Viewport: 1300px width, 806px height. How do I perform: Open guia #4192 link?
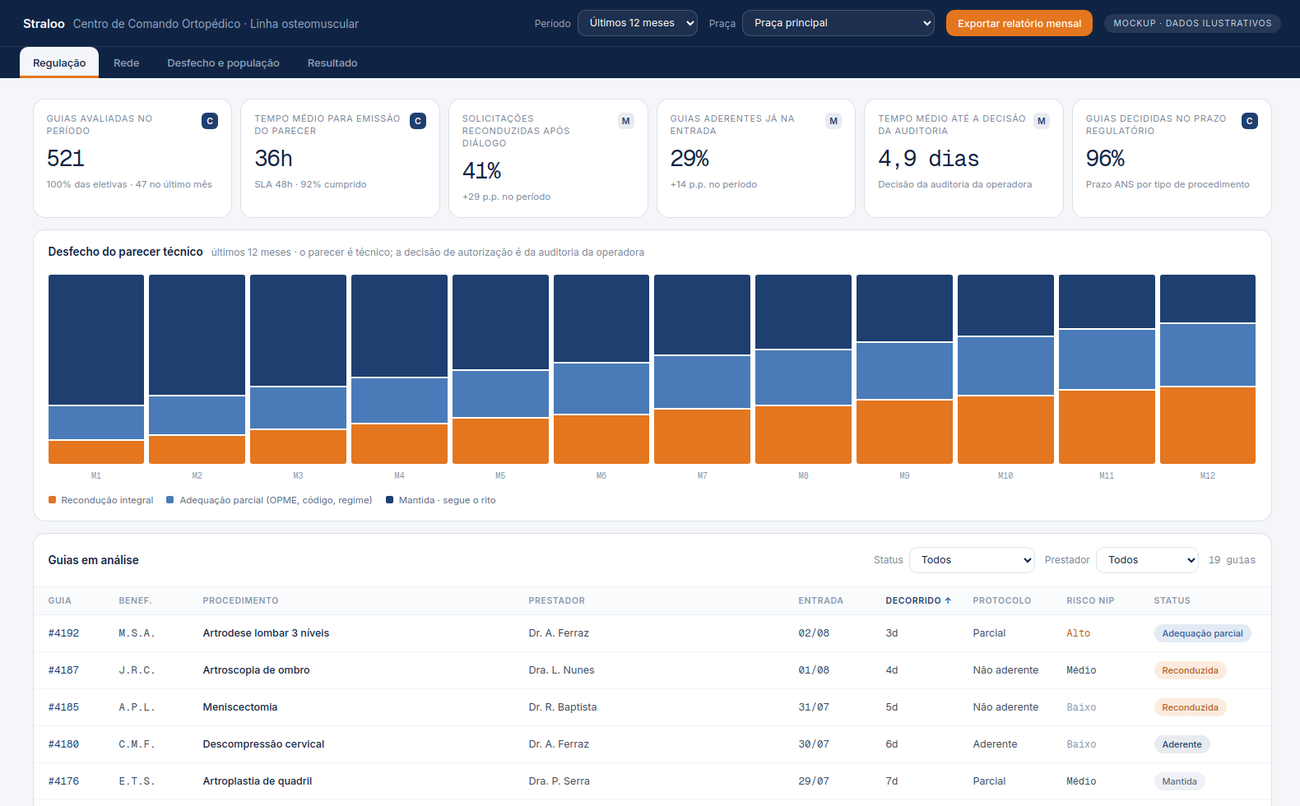click(63, 633)
